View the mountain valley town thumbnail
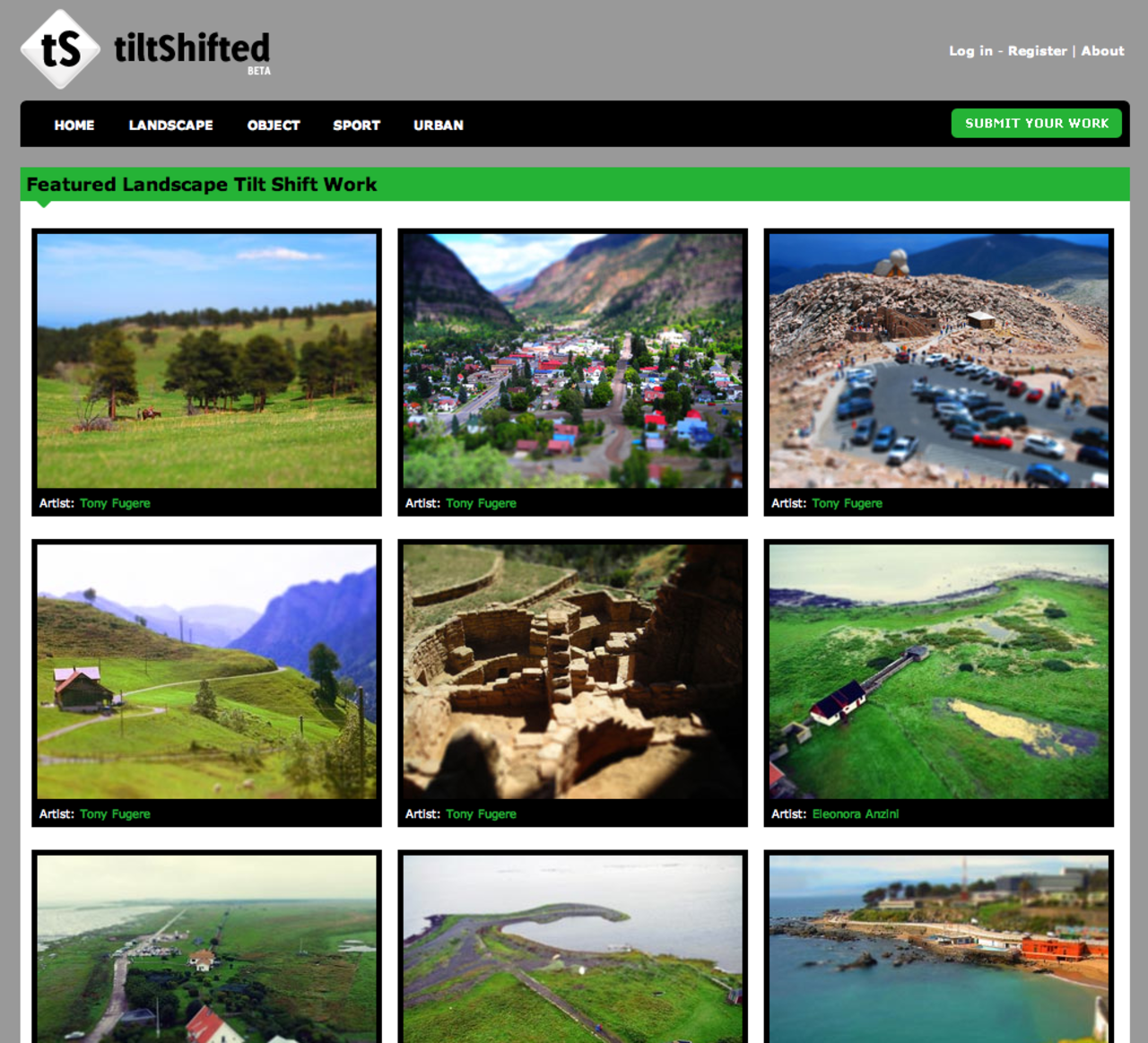 pos(572,361)
